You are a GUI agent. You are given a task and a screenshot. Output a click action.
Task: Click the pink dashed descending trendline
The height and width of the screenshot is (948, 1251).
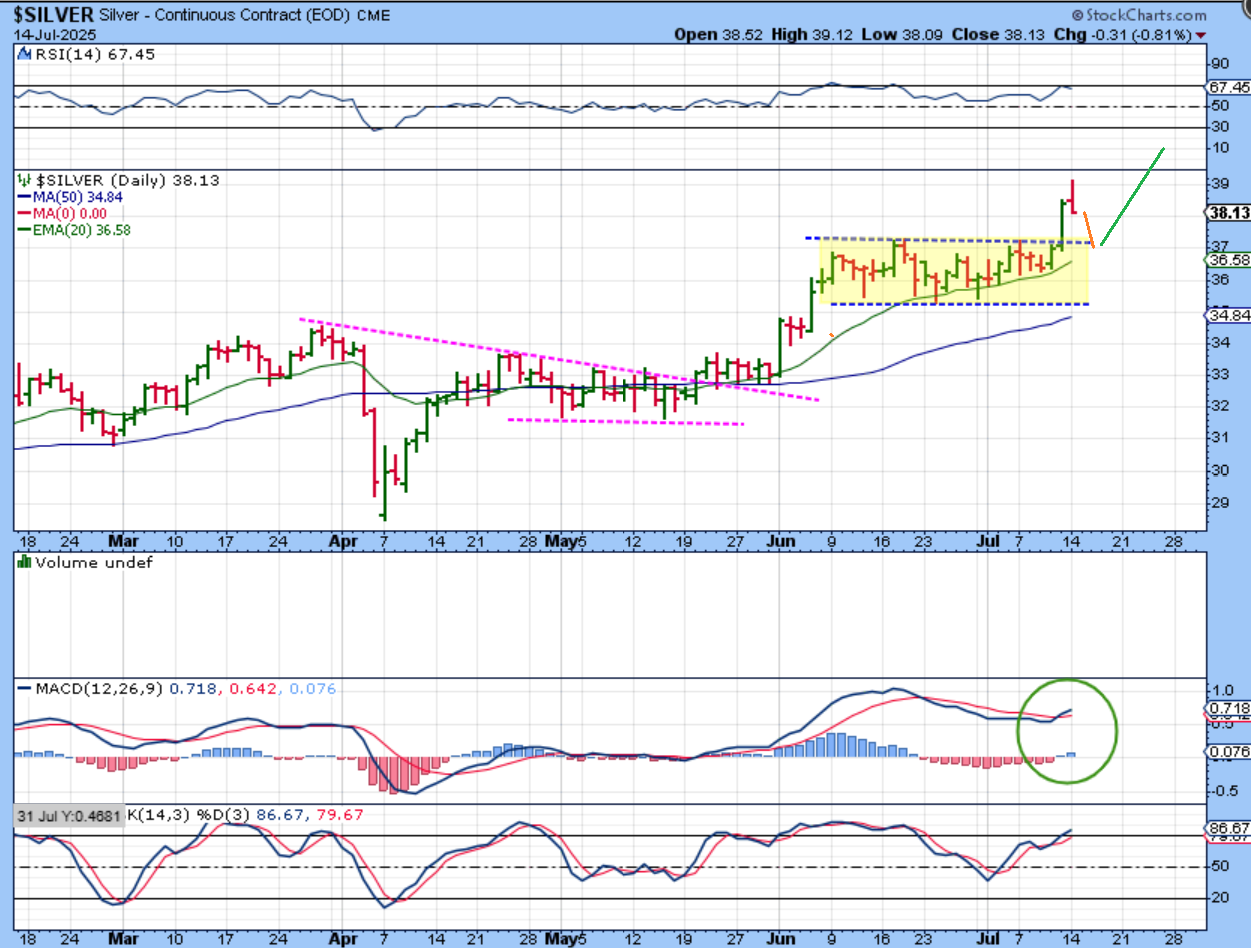tap(560, 360)
